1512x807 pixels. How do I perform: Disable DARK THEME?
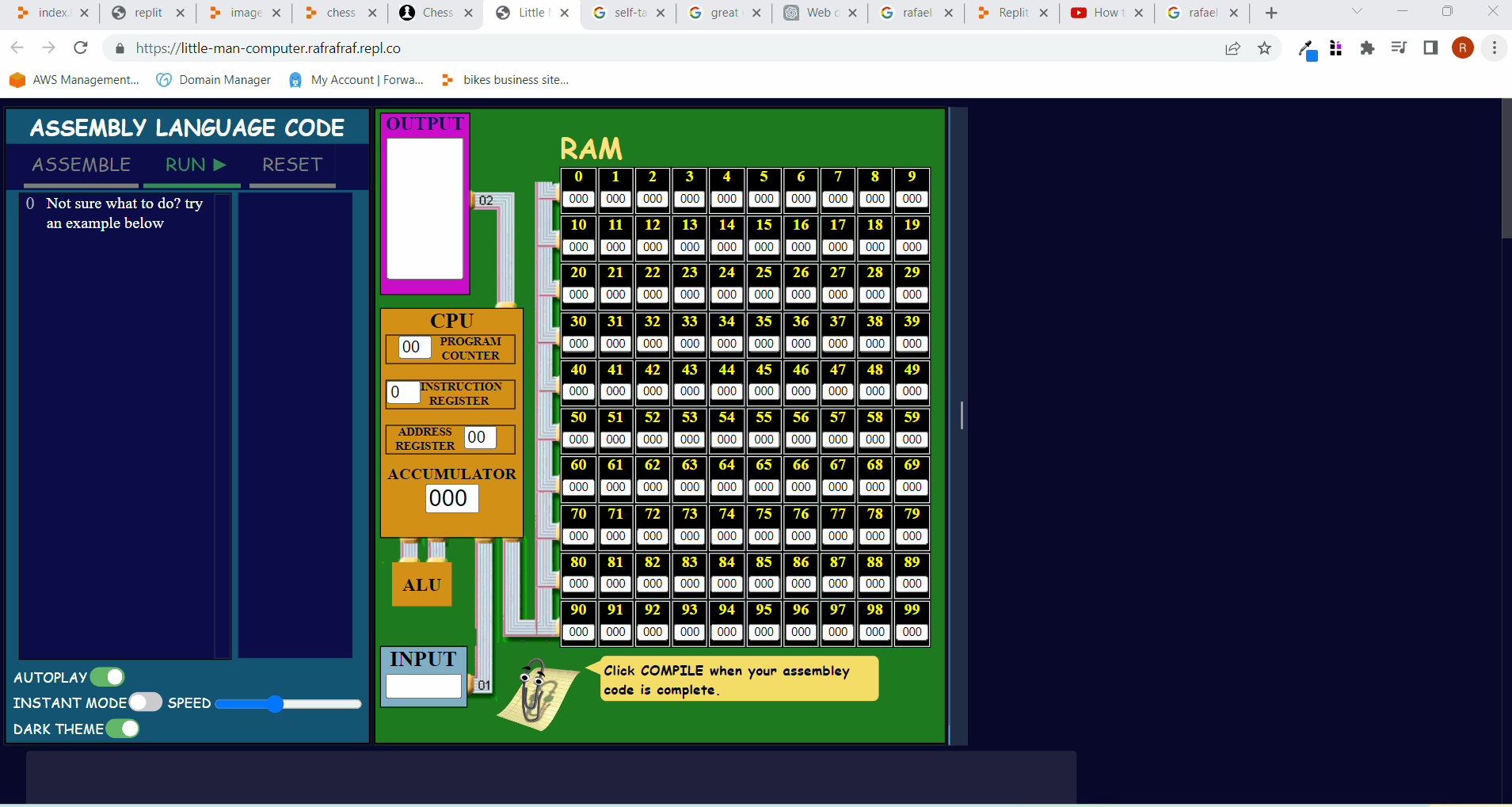tap(124, 729)
